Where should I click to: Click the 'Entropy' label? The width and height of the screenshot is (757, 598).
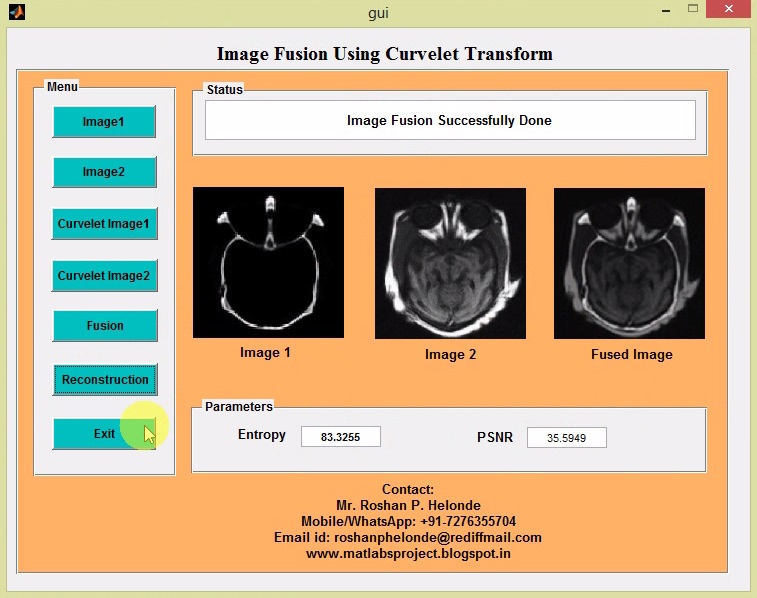pos(262,435)
